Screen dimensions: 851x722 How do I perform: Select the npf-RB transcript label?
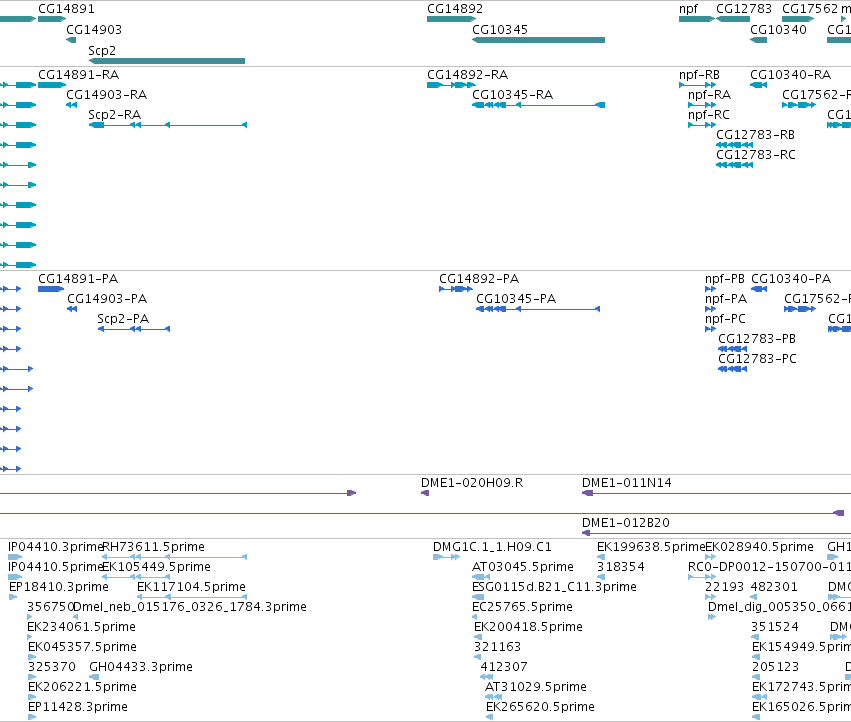click(x=700, y=75)
